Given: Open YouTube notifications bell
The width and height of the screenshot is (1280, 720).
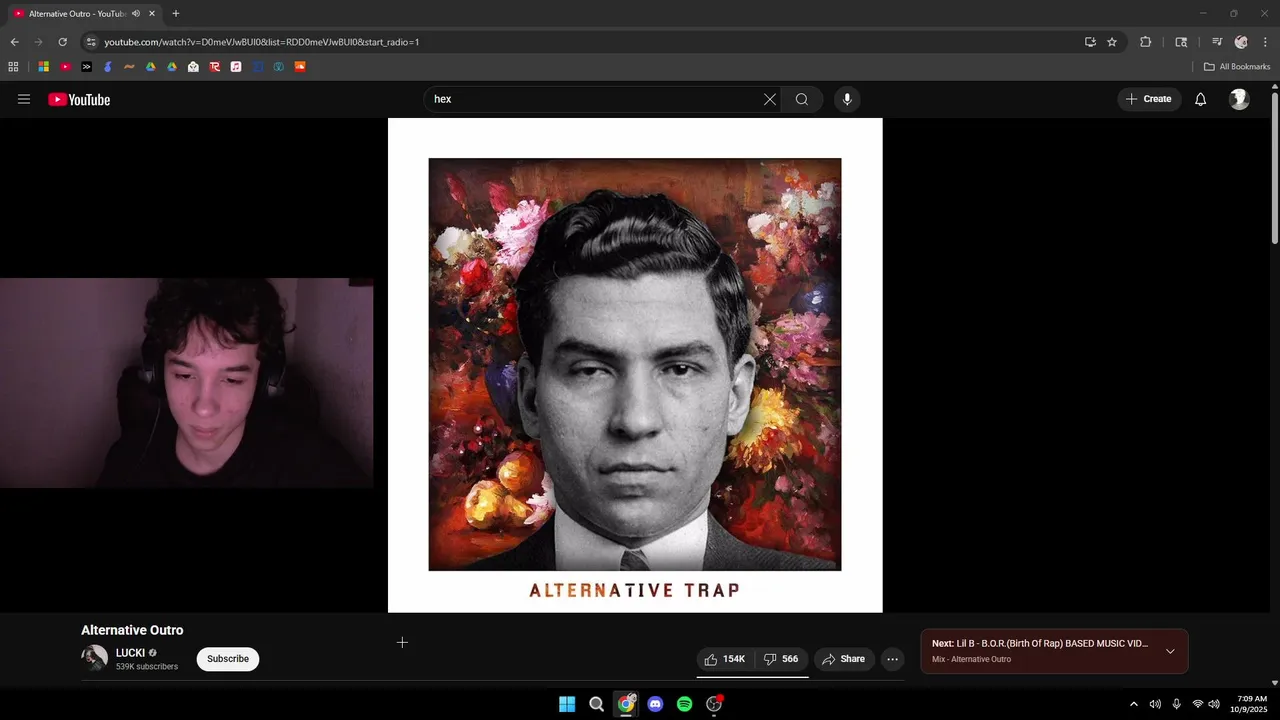Looking at the screenshot, I should click(1201, 99).
